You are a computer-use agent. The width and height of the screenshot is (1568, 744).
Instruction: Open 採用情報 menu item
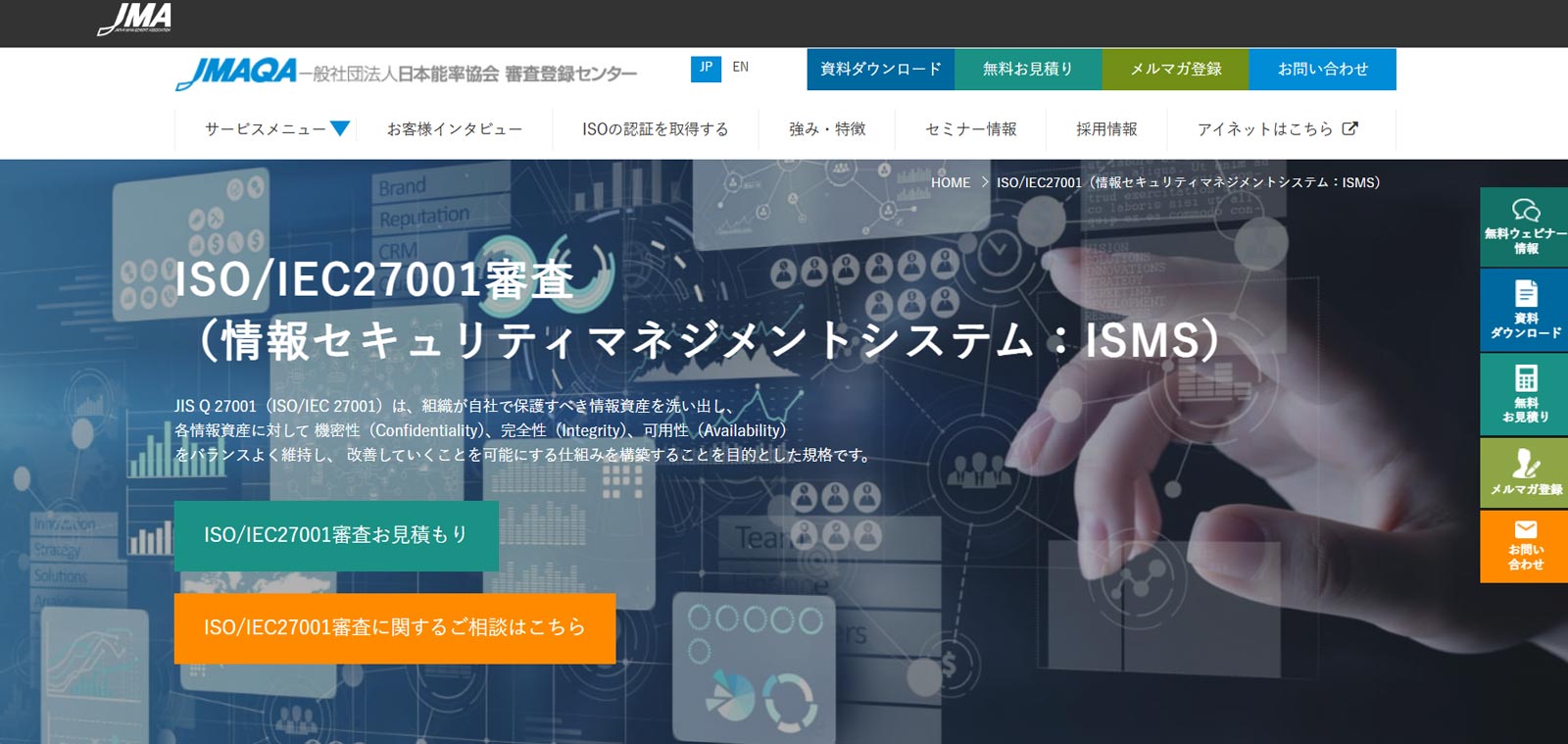(1106, 128)
